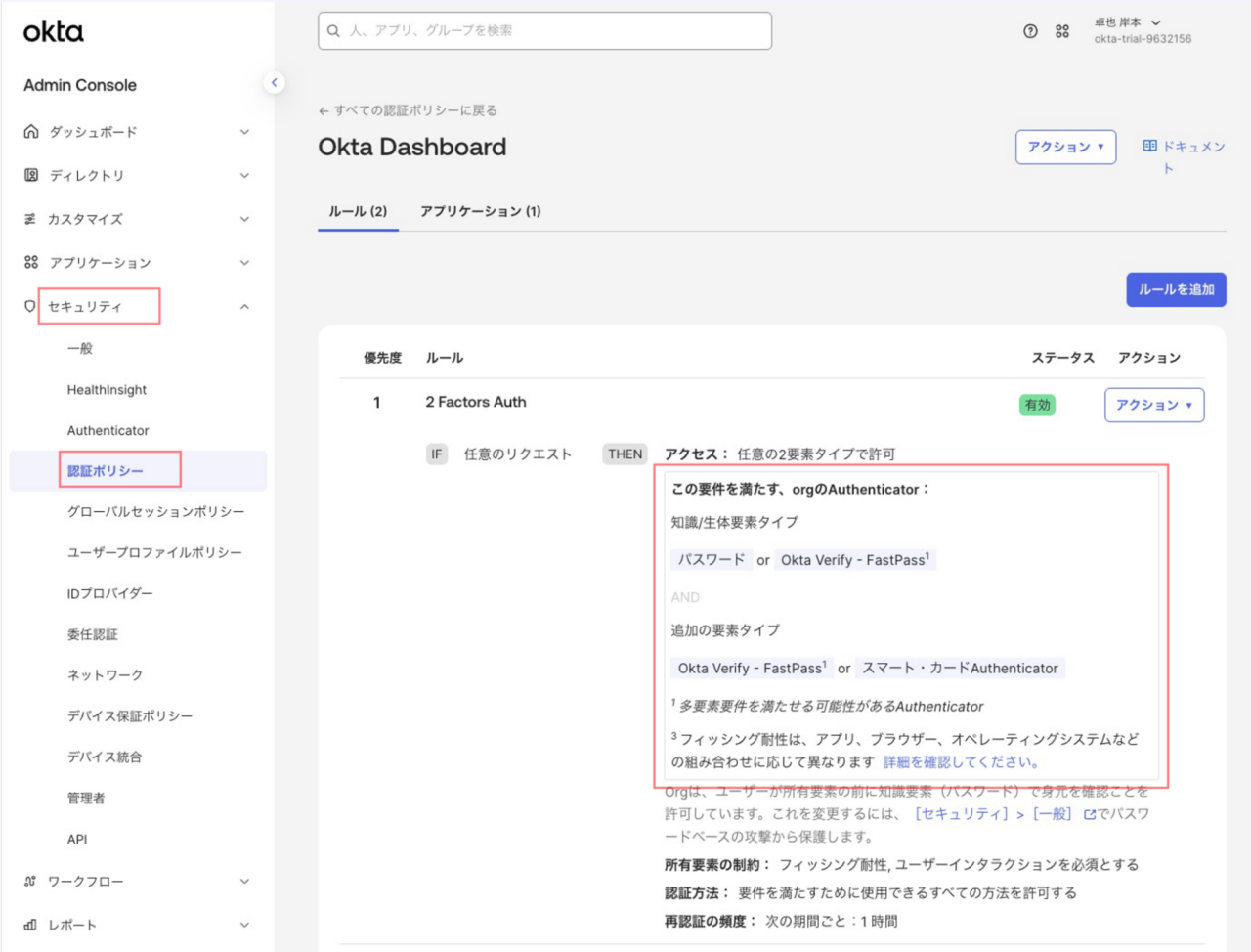Collapse the sidebar with the arrow button
This screenshot has width=1251, height=952.
275,83
